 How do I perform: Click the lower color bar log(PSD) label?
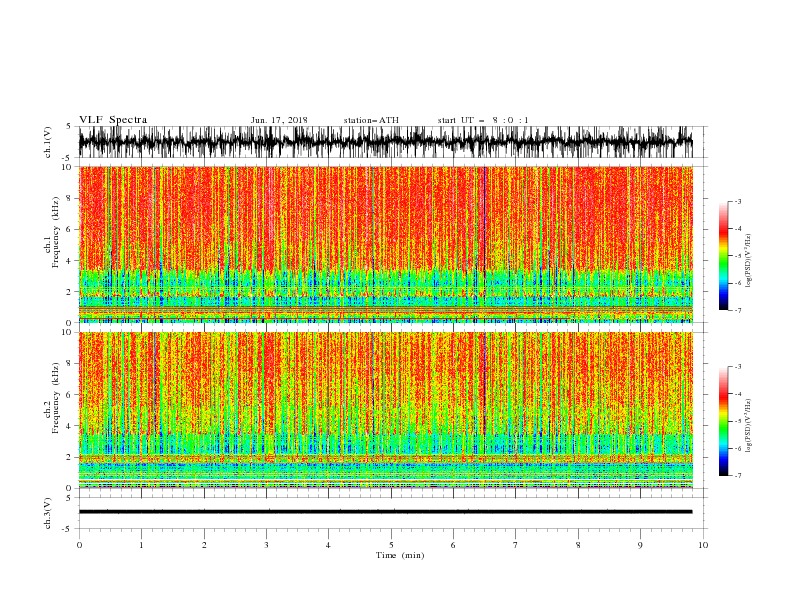pyautogui.click(x=748, y=426)
